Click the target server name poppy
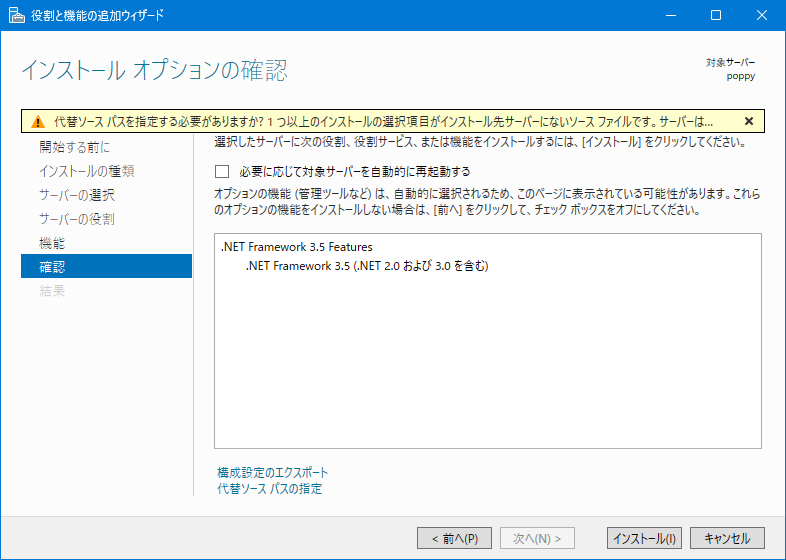Screen dimensions: 786x560 point(740,76)
